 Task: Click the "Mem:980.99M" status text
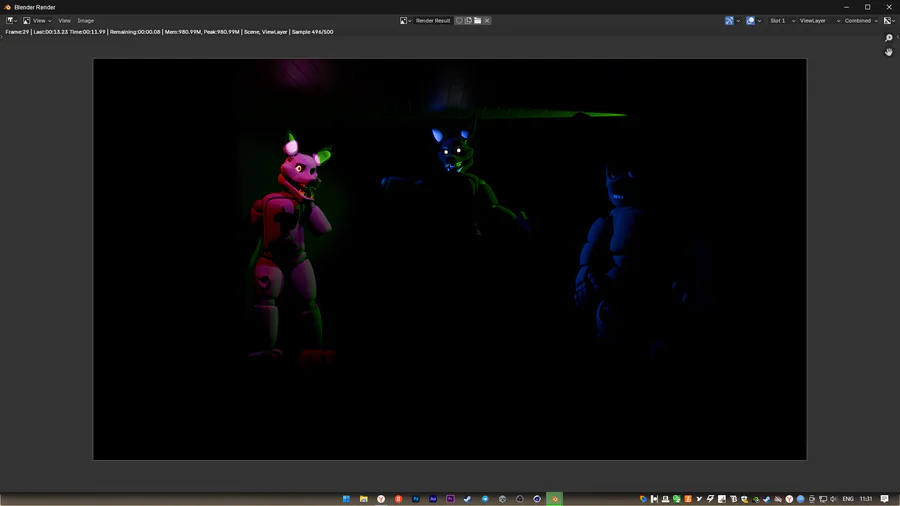(183, 32)
